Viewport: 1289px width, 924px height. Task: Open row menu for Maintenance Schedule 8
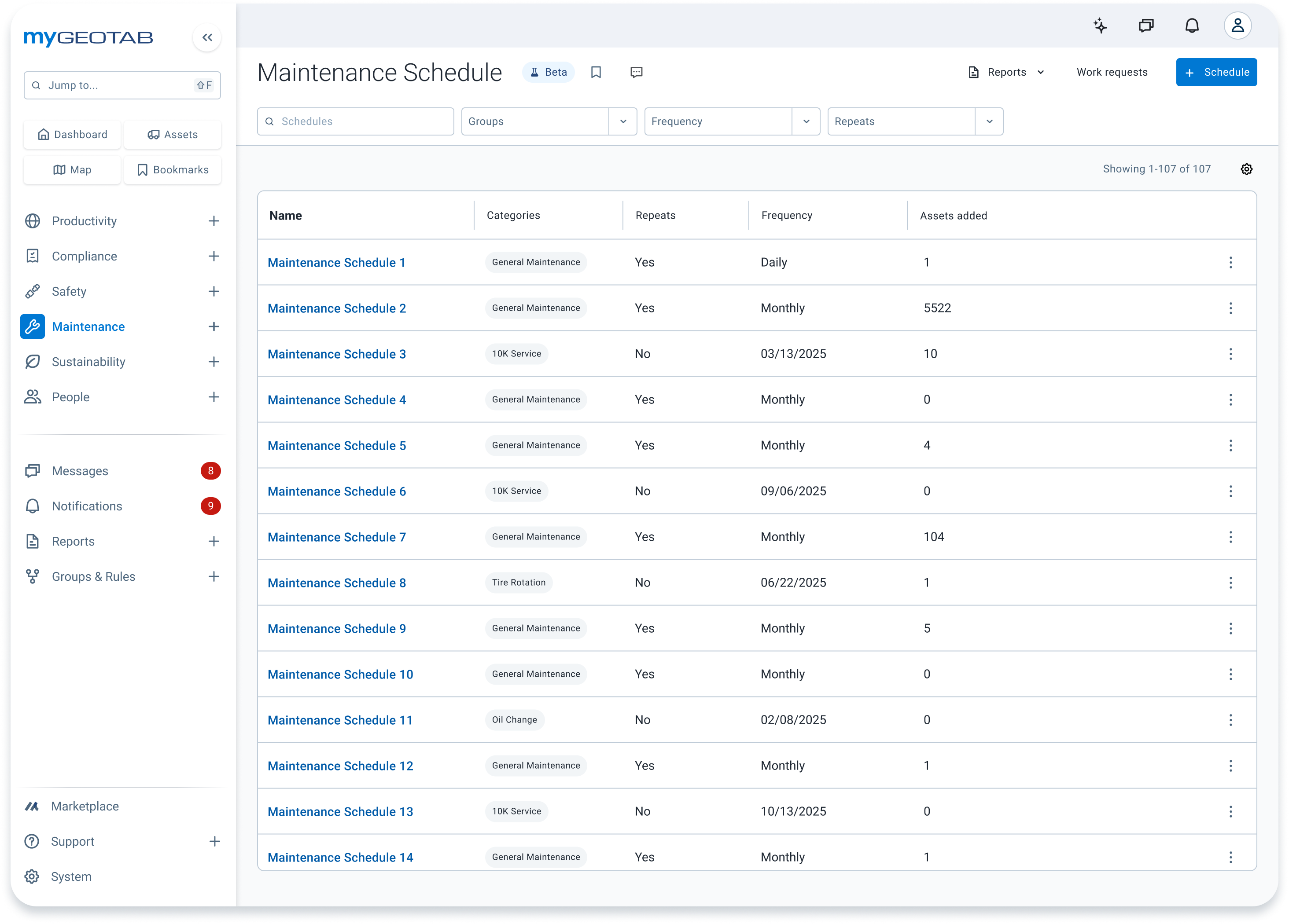tap(1230, 583)
